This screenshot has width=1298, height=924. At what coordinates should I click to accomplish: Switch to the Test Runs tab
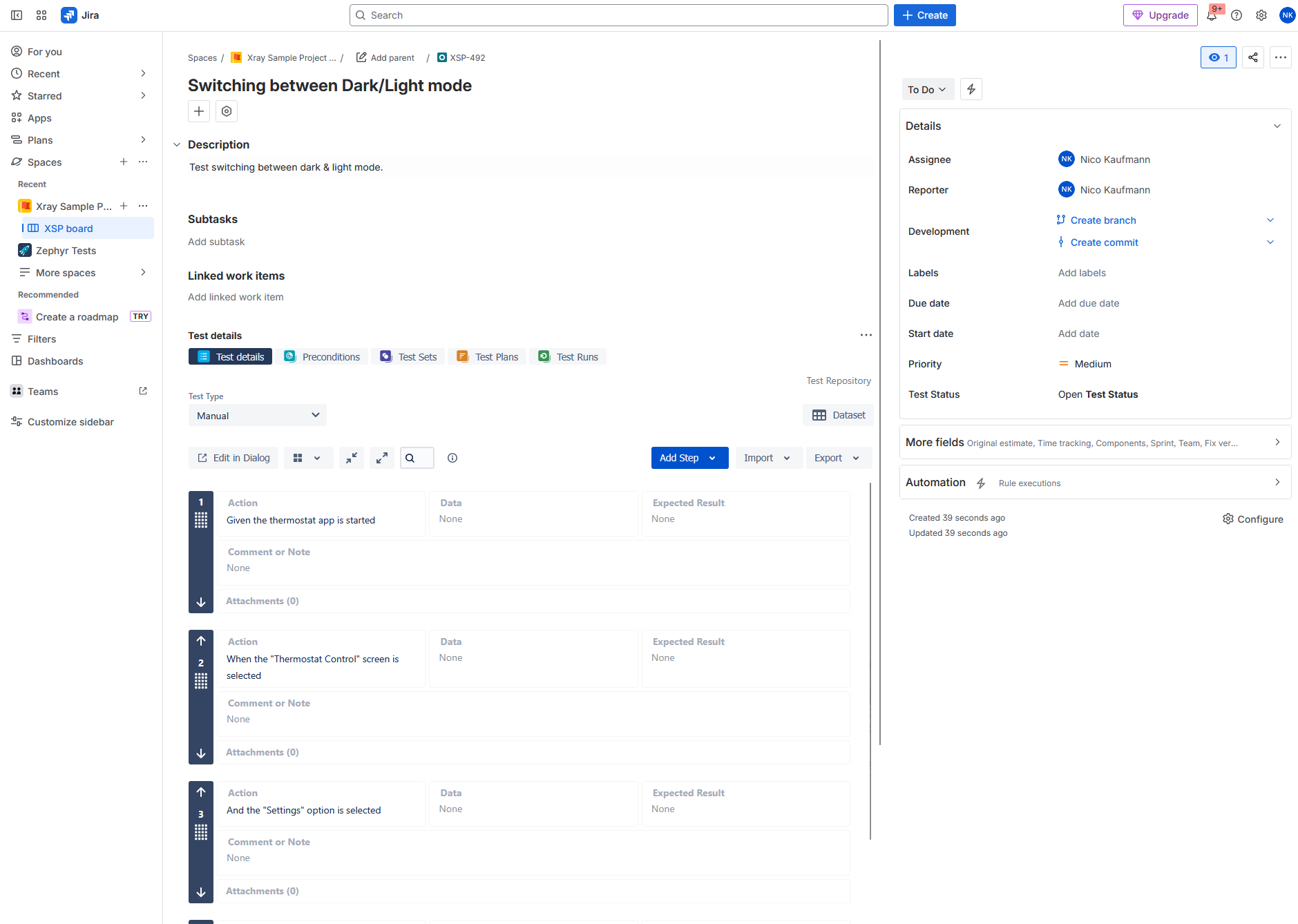(568, 357)
